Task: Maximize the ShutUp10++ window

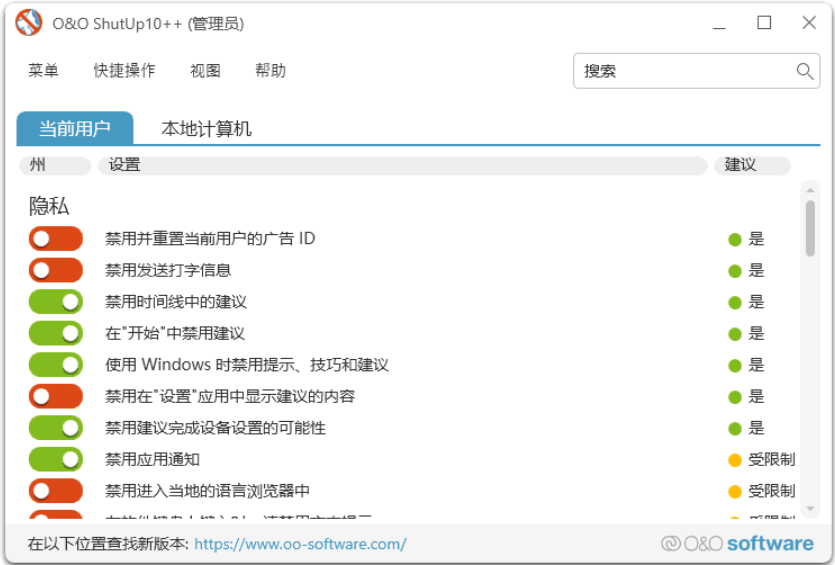Action: pos(764,22)
